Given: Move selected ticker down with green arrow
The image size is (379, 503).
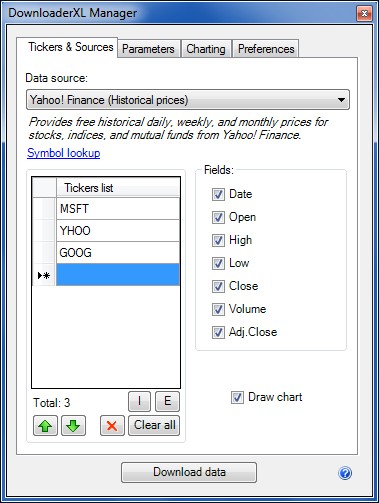Looking at the screenshot, I should 73,426.
